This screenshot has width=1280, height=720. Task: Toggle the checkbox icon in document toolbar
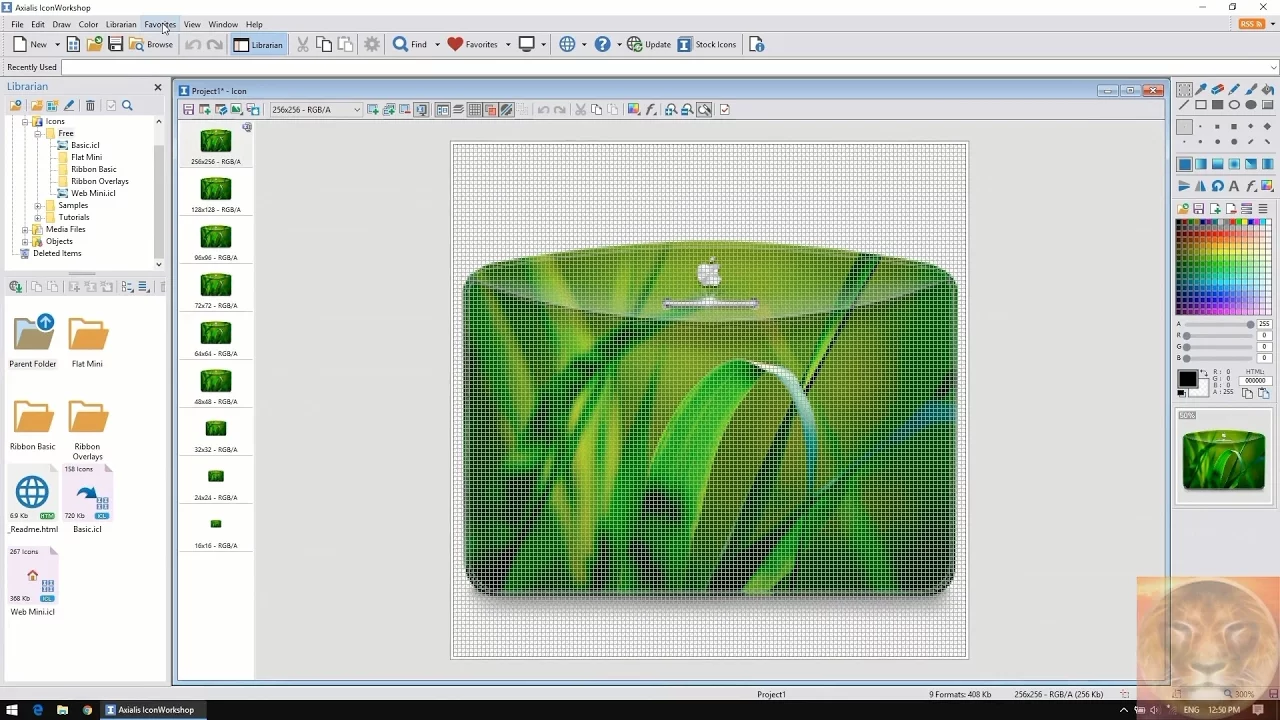(724, 110)
